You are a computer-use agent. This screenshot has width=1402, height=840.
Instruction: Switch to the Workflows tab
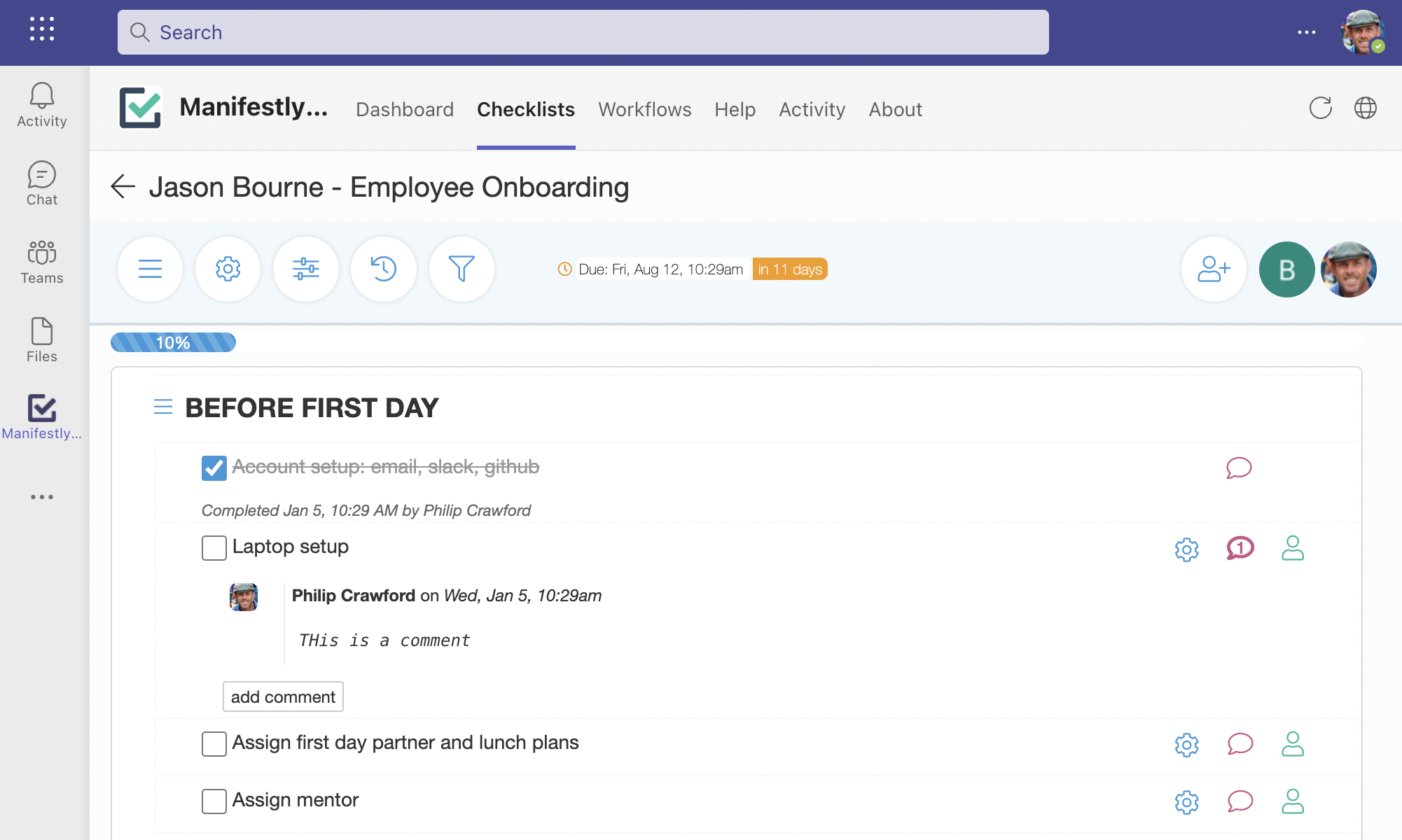[644, 109]
